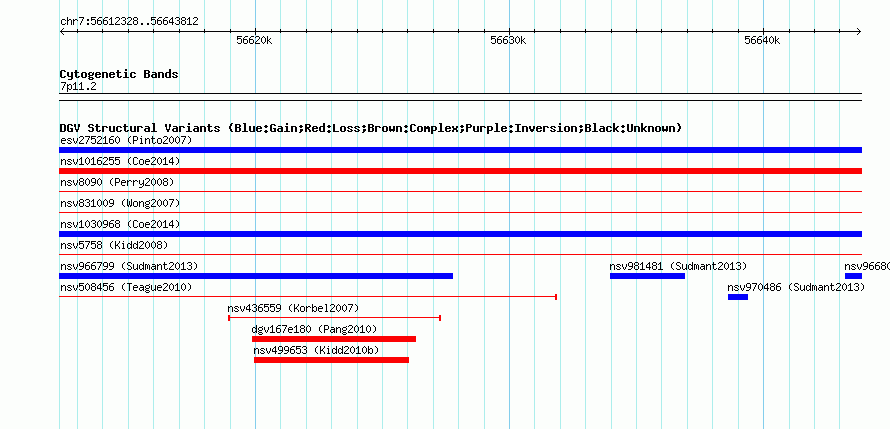Open the nsv1016255 (Coe2014) variant label

click(x=120, y=161)
